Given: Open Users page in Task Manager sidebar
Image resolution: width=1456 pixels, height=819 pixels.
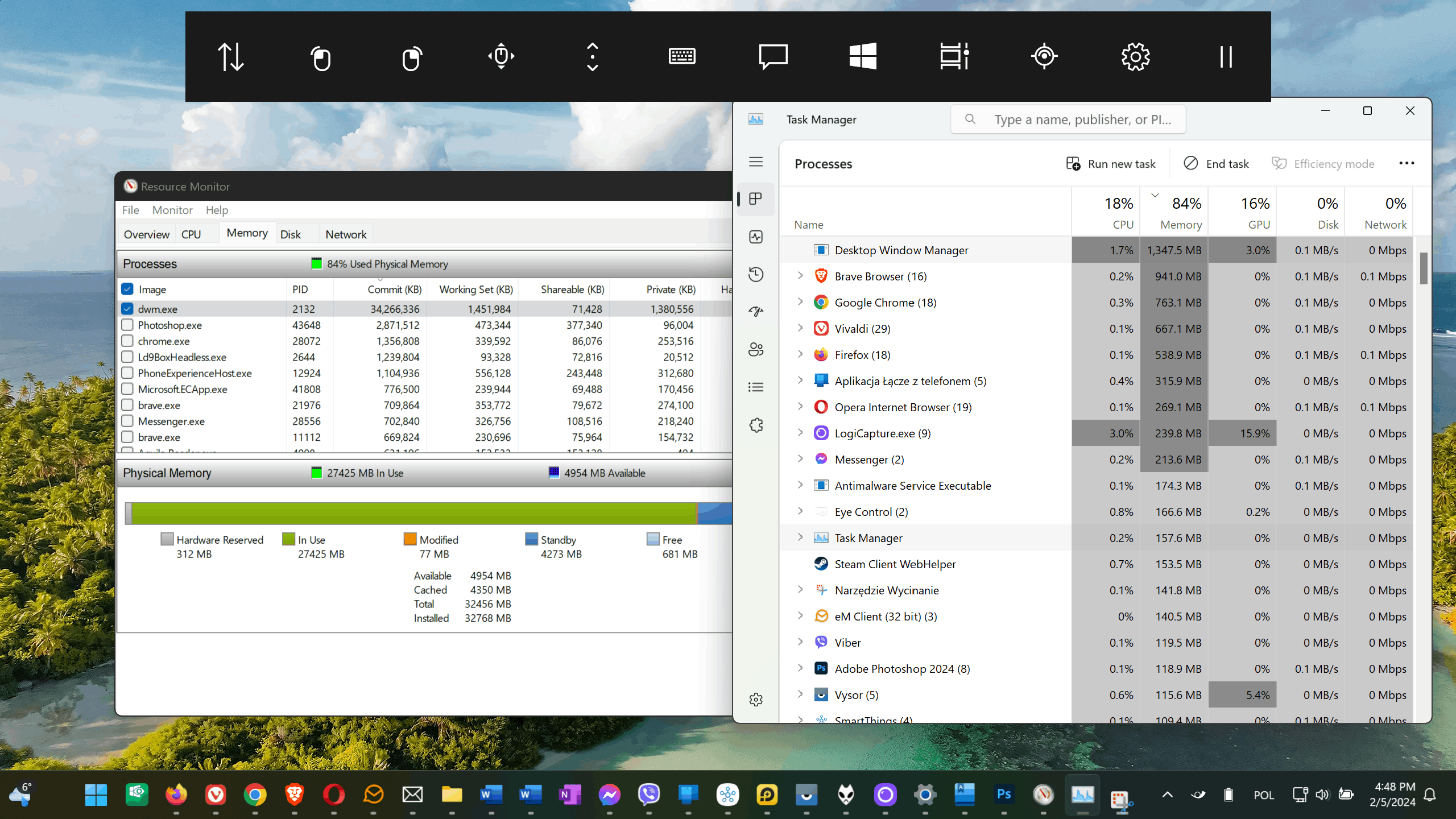Looking at the screenshot, I should (756, 349).
